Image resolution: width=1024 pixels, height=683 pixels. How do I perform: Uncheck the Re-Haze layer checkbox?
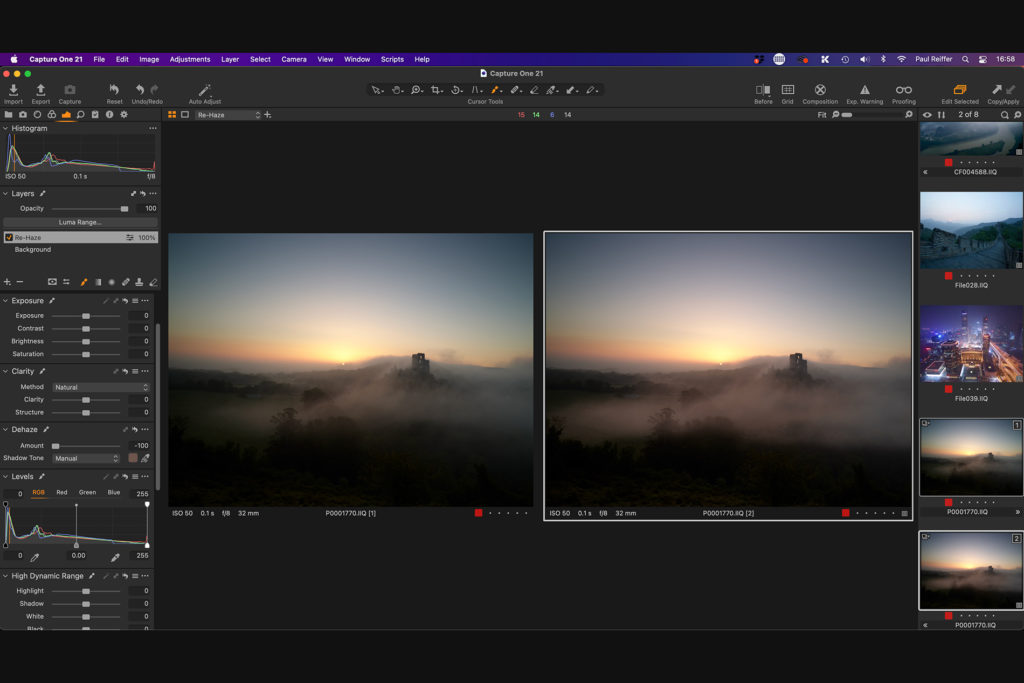pos(9,238)
